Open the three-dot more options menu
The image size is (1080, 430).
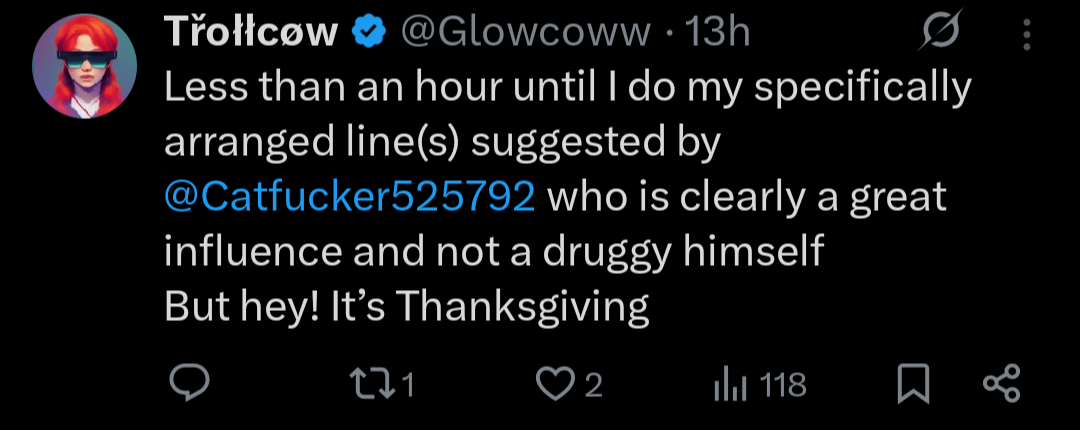pyautogui.click(x=1026, y=36)
